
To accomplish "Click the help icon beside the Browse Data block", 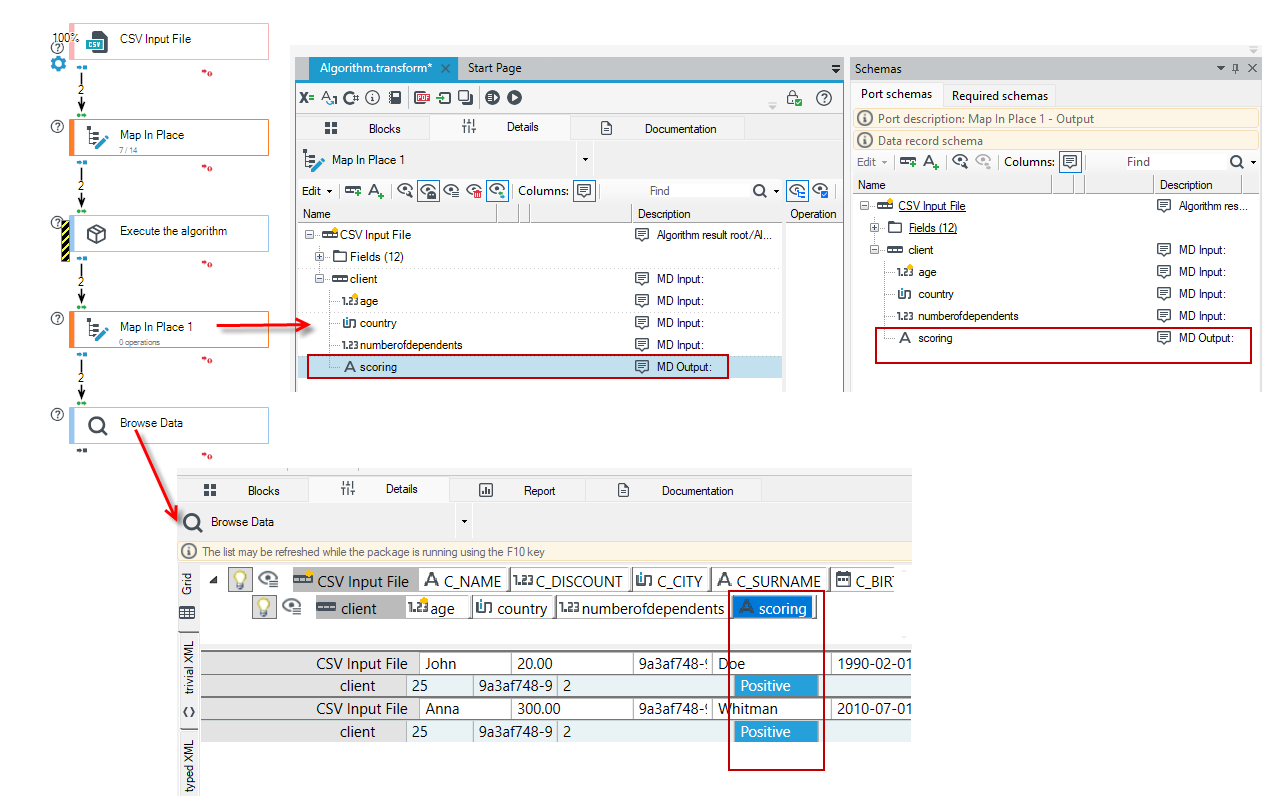I will 57,414.
